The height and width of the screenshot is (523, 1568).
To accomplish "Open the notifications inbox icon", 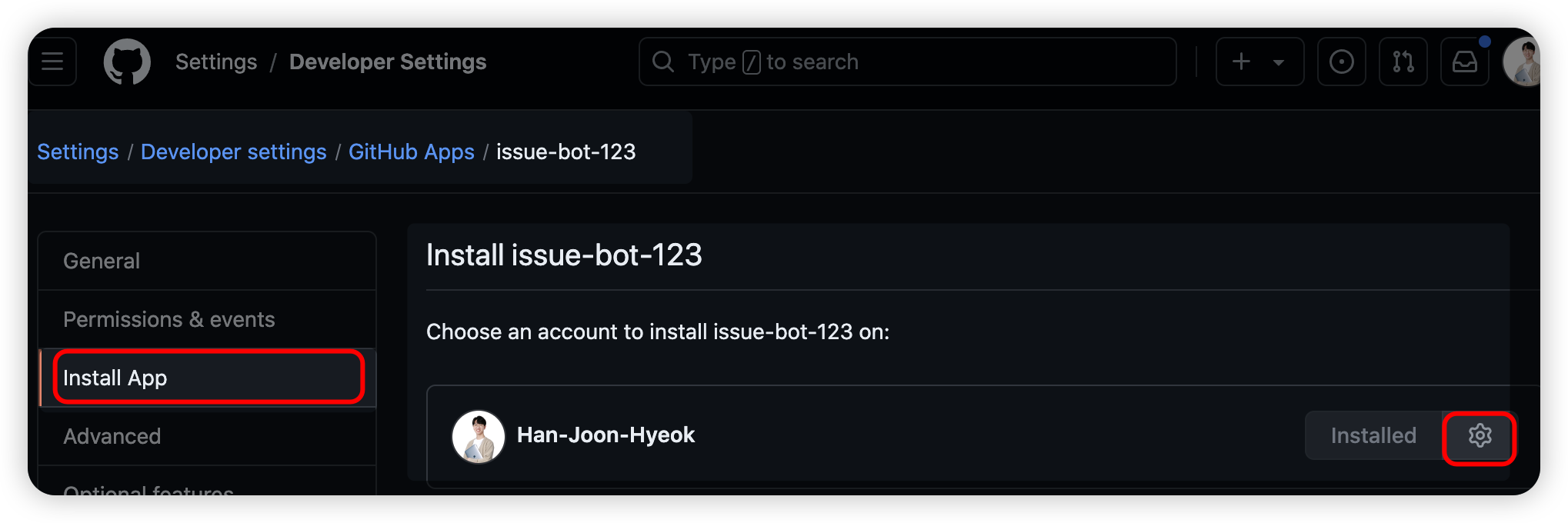I will (1464, 62).
